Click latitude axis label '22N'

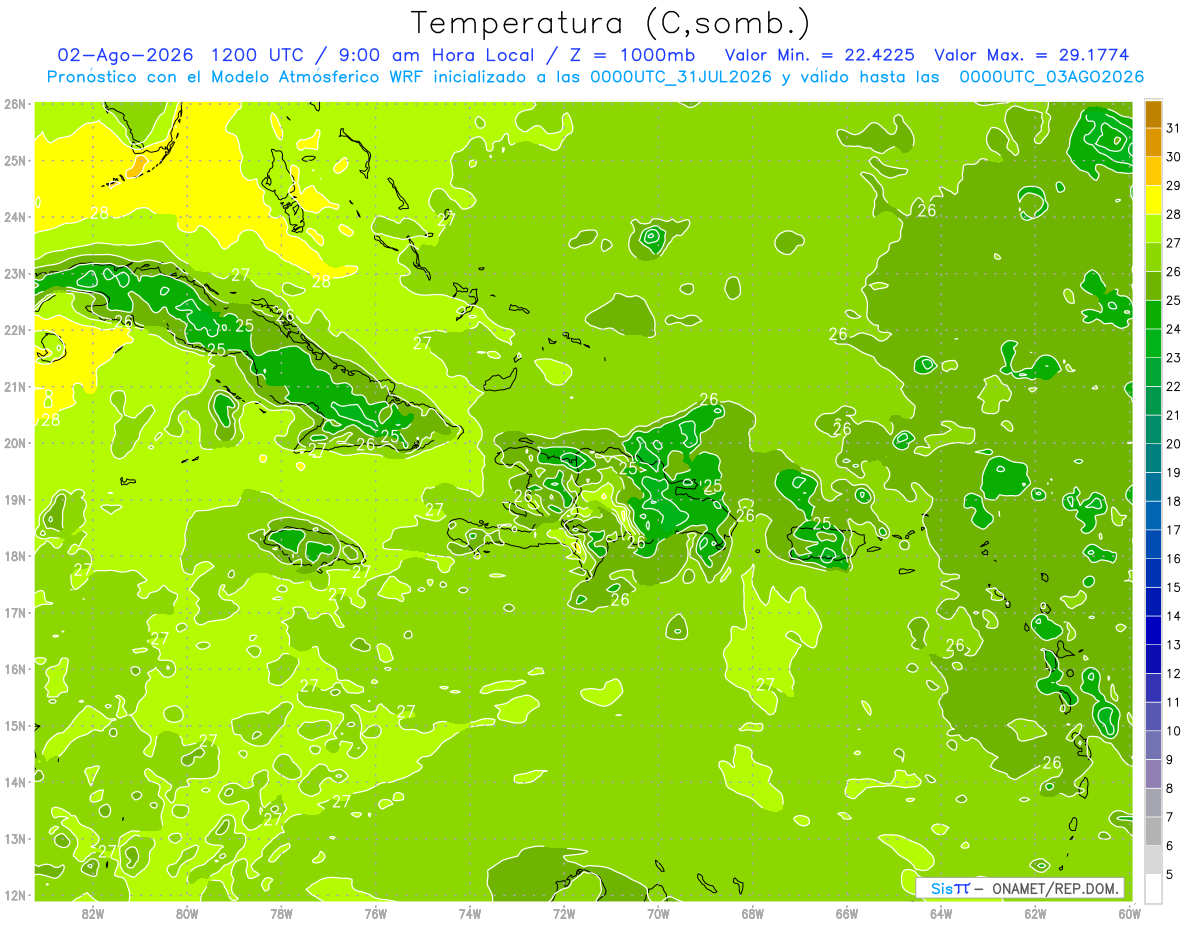[15, 330]
